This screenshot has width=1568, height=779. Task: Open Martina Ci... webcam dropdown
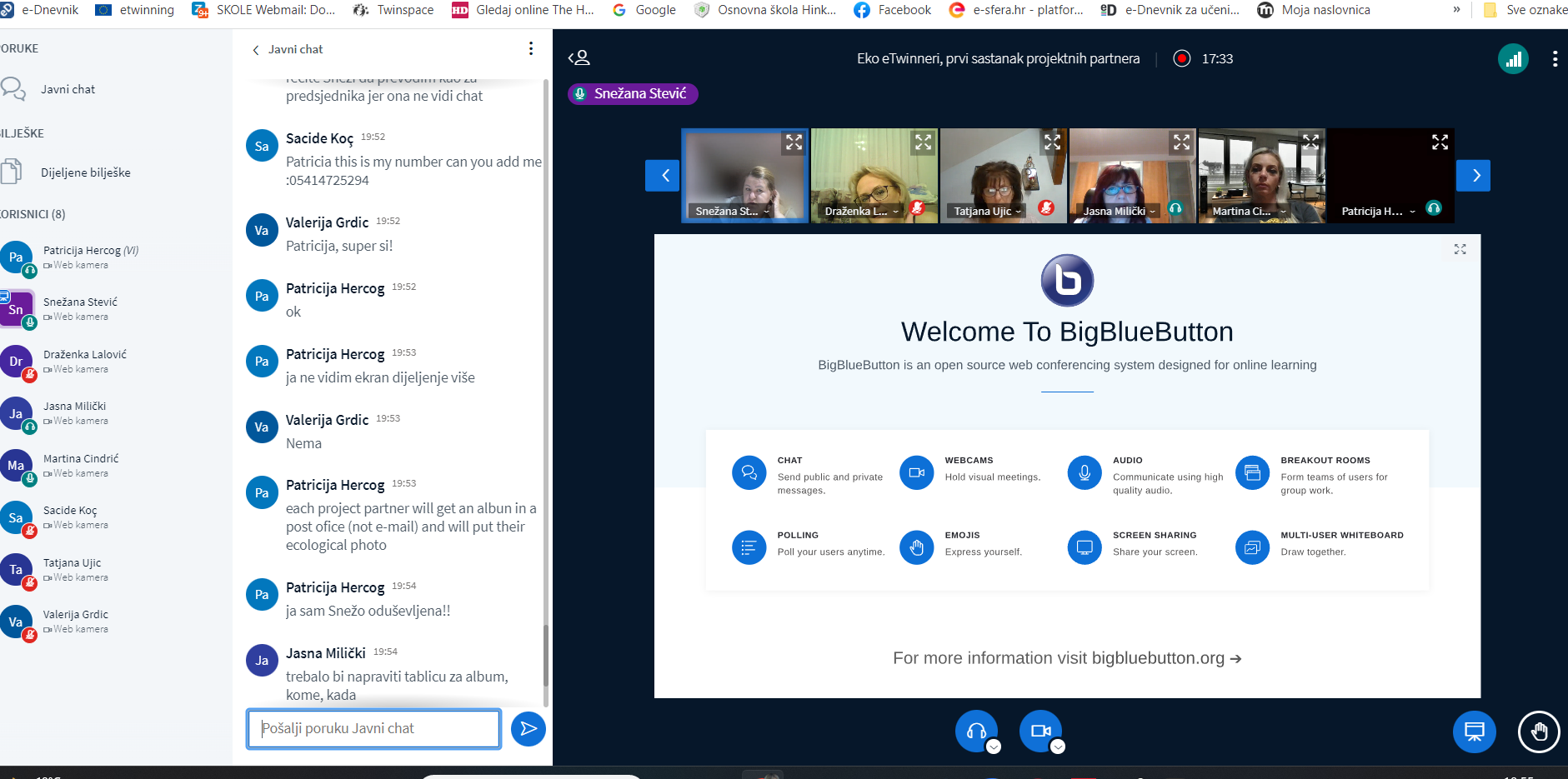(1249, 212)
